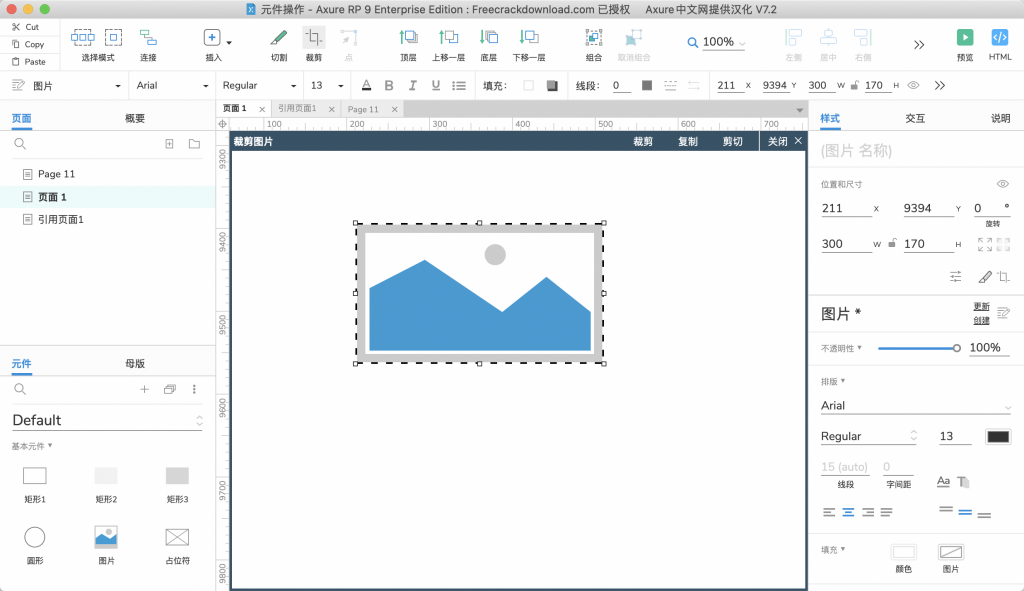
Task: Click the Preview (预览) button icon
Action: 964,38
